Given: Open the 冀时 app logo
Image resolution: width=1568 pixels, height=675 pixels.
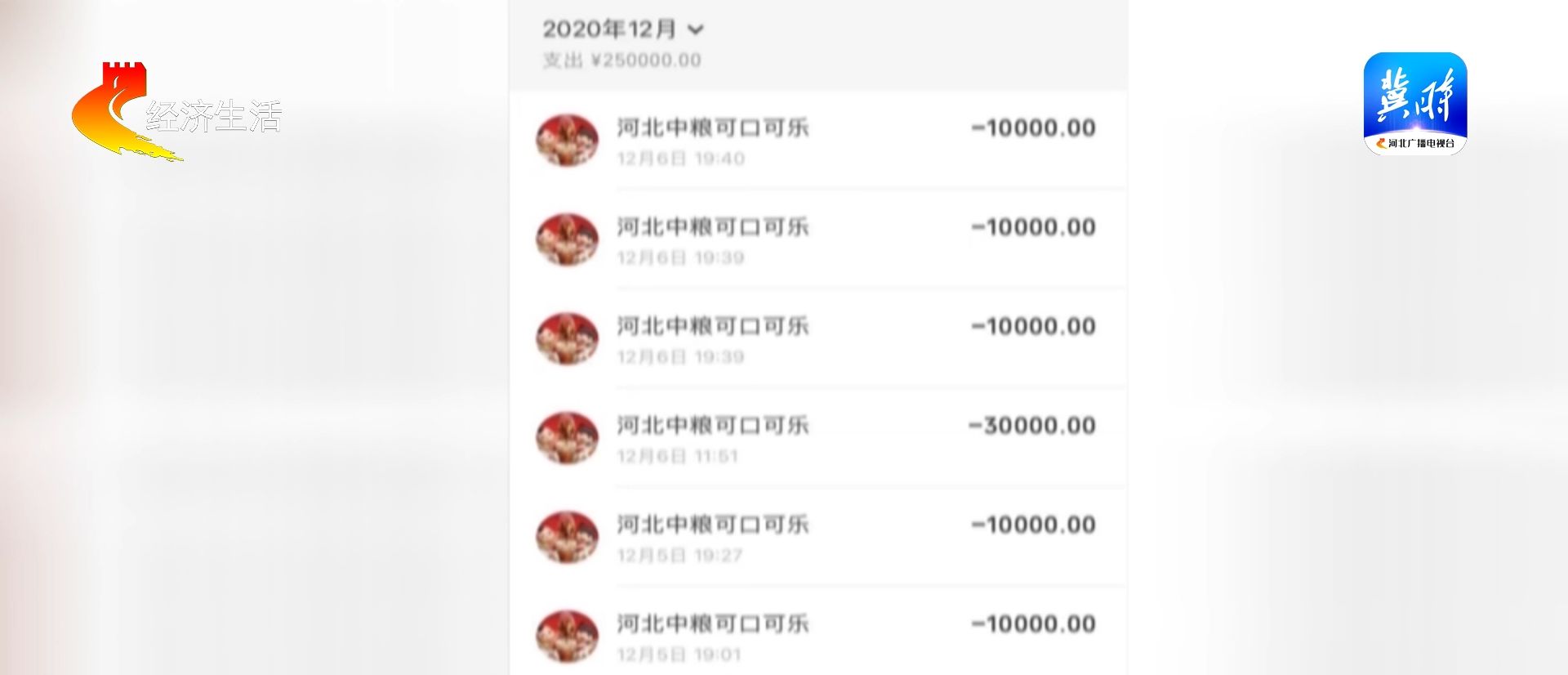Looking at the screenshot, I should (x=1414, y=95).
